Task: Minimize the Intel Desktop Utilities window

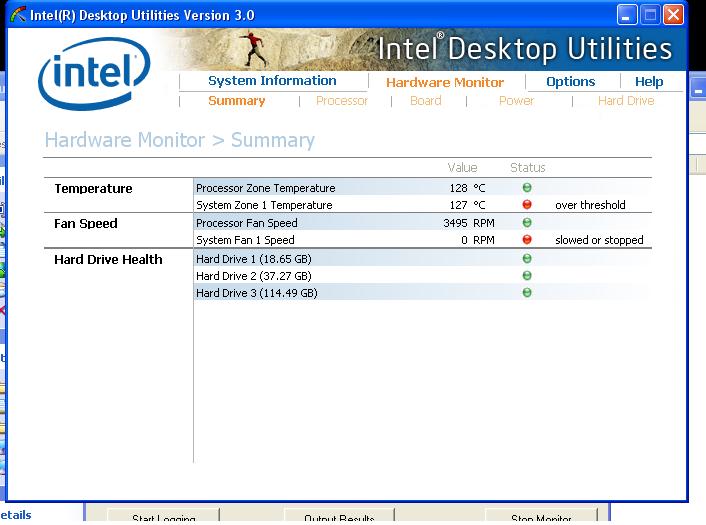Action: coord(626,15)
